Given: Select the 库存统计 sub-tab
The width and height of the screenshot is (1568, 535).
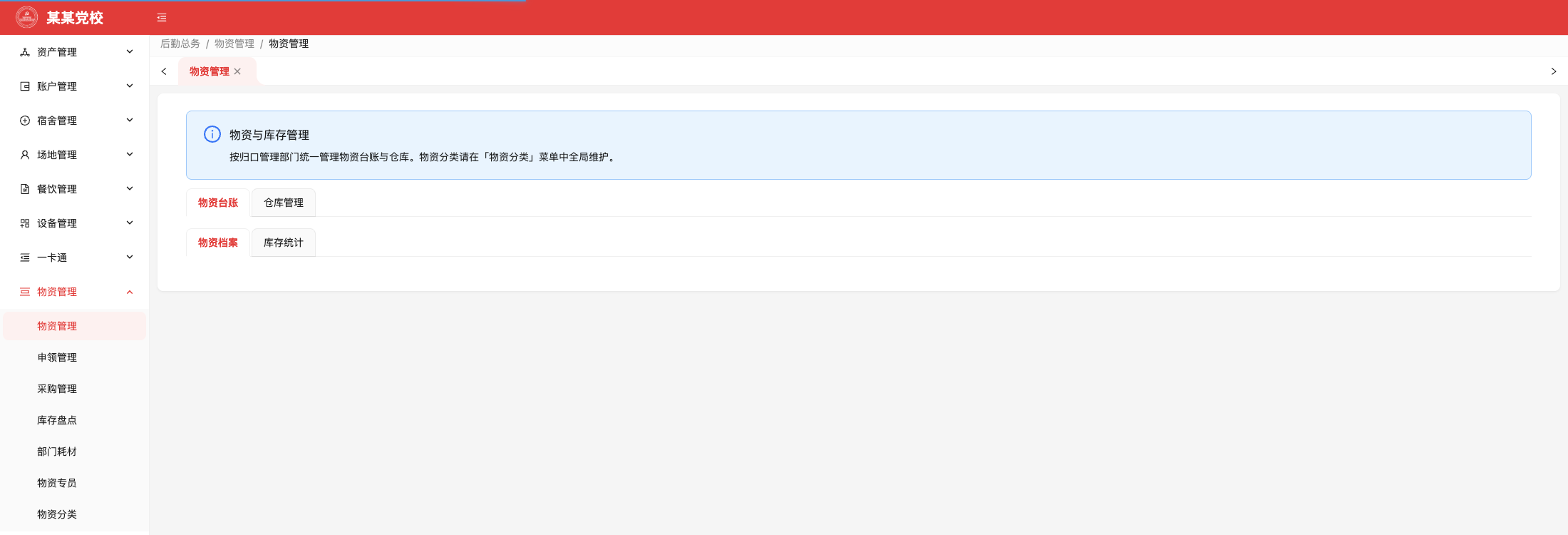Looking at the screenshot, I should [x=284, y=243].
